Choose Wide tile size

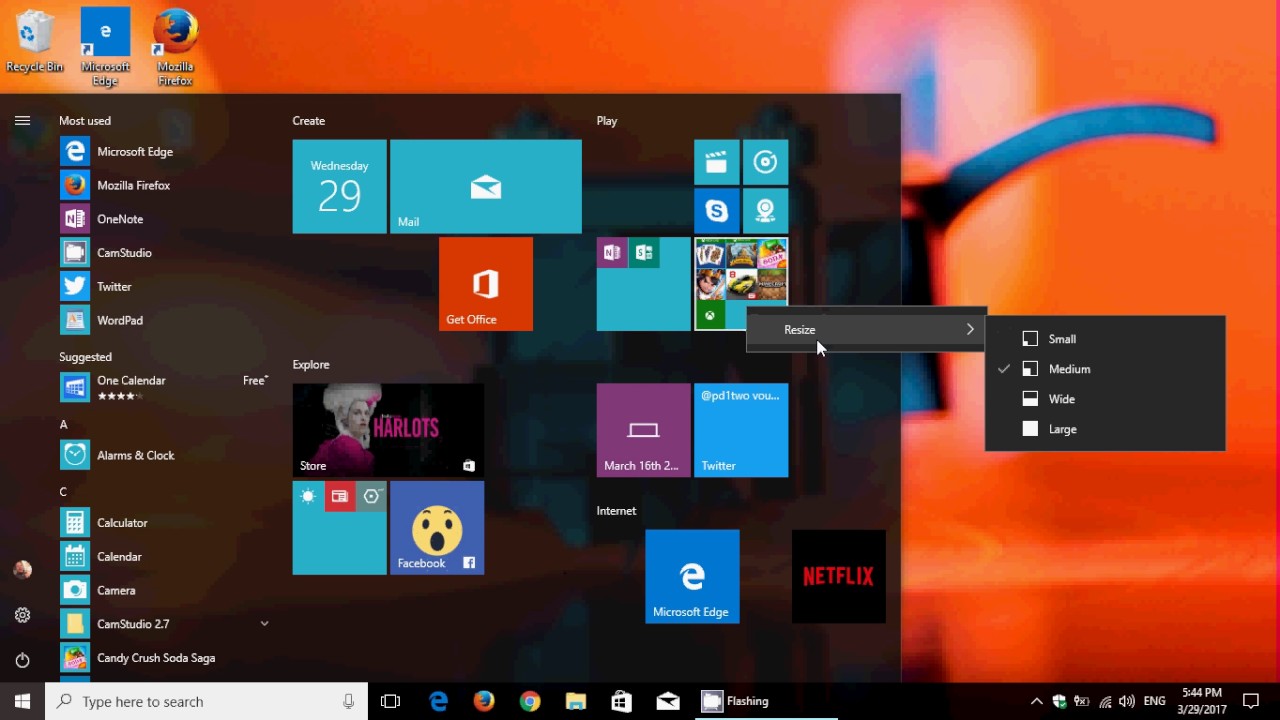[1105, 399]
